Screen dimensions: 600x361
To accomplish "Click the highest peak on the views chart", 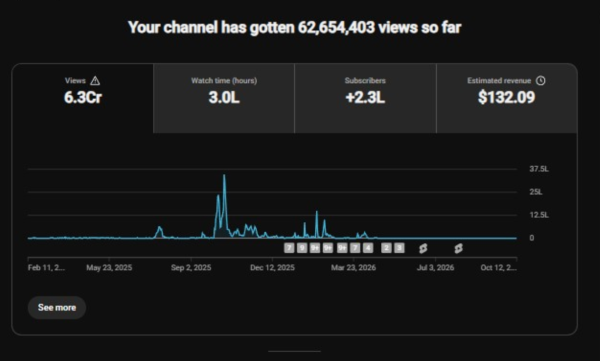I will click(x=224, y=176).
